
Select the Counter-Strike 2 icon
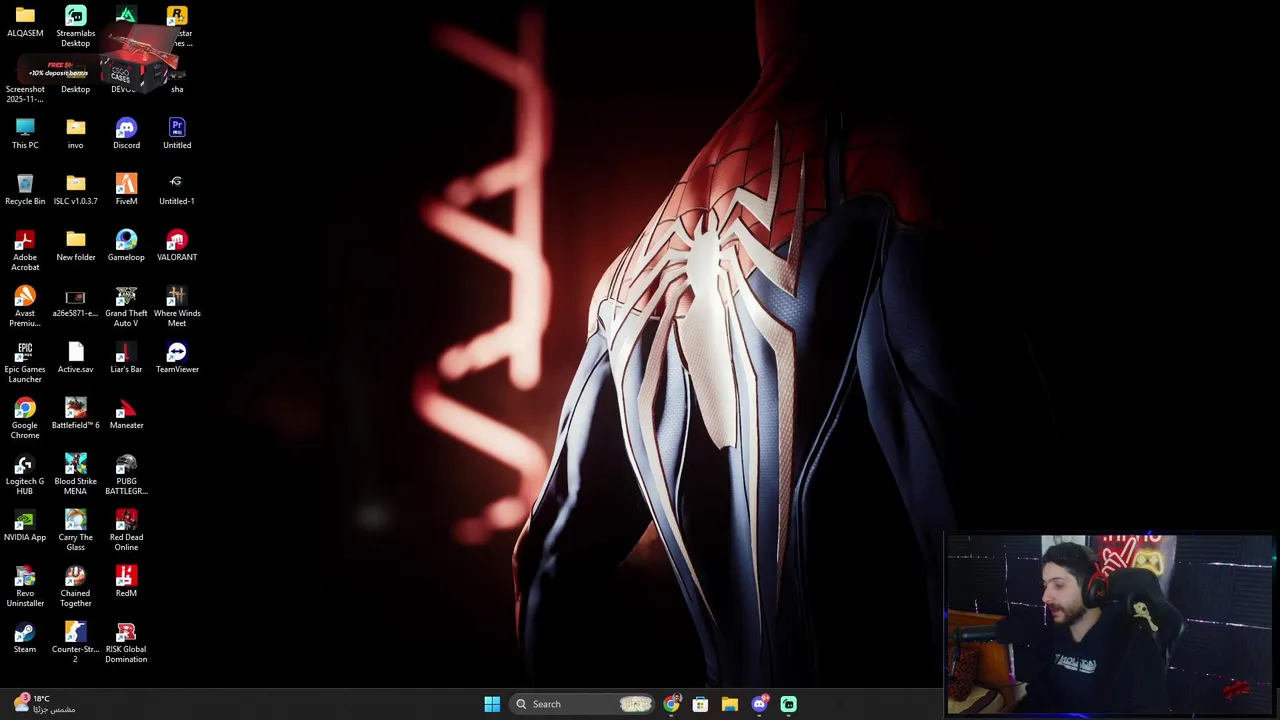(76, 642)
